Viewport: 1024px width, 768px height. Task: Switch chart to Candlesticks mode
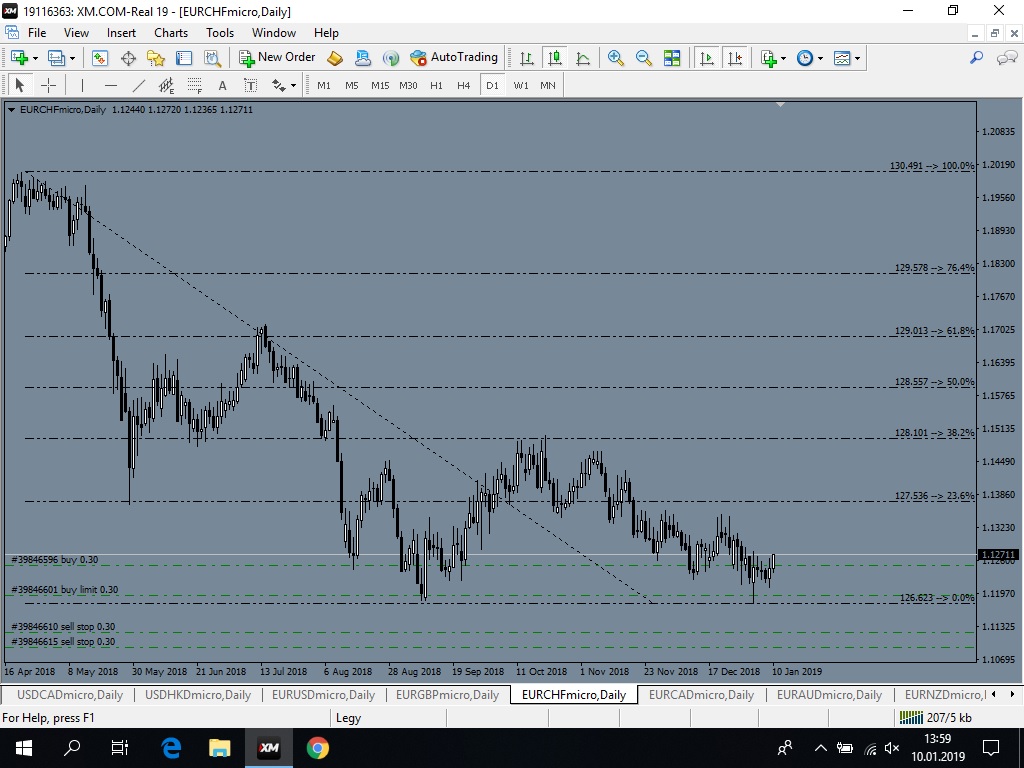tap(555, 58)
